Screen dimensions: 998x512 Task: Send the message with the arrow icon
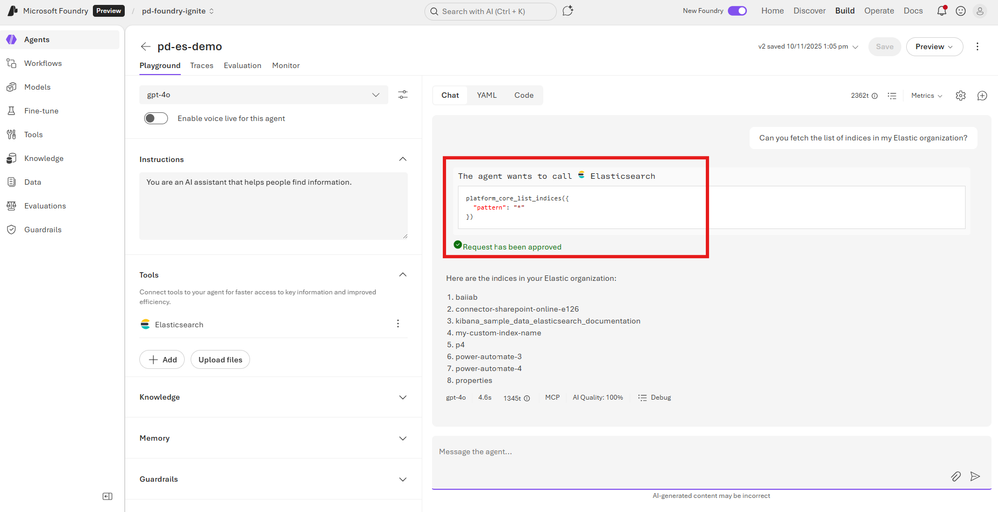[x=975, y=476]
